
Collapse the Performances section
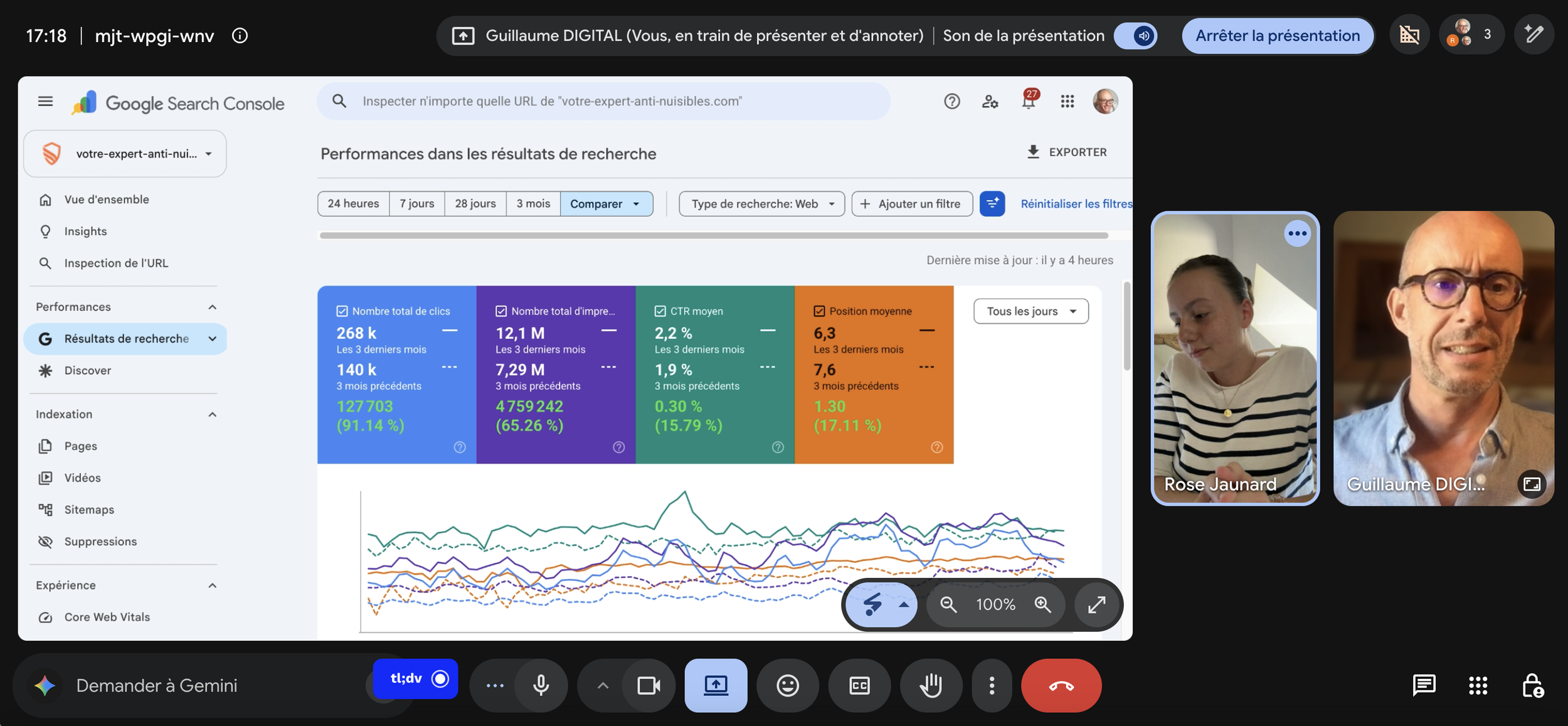pyautogui.click(x=212, y=307)
